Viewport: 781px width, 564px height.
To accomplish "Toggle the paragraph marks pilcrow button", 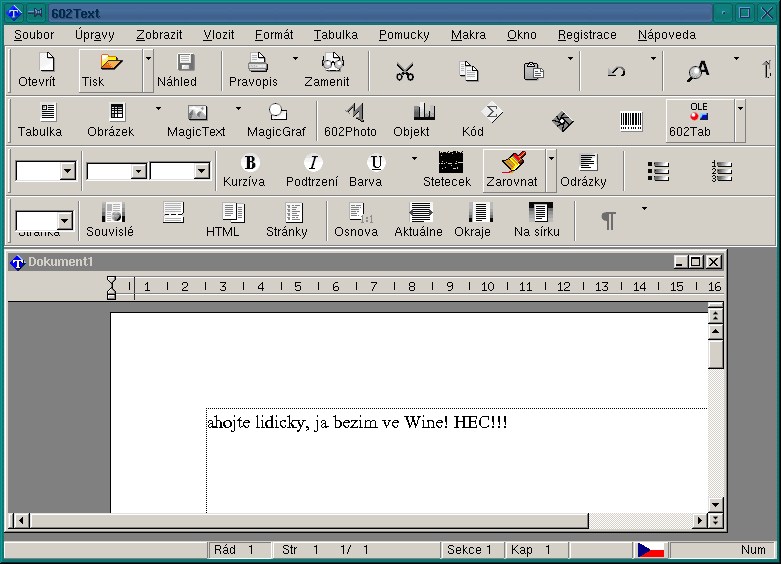I will tap(608, 221).
